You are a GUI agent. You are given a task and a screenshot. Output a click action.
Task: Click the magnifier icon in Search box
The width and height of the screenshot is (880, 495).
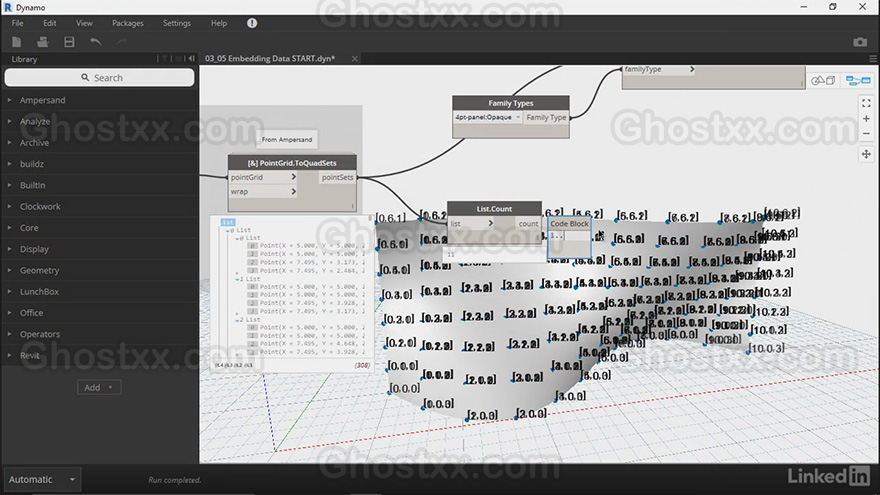pyautogui.click(x=85, y=77)
